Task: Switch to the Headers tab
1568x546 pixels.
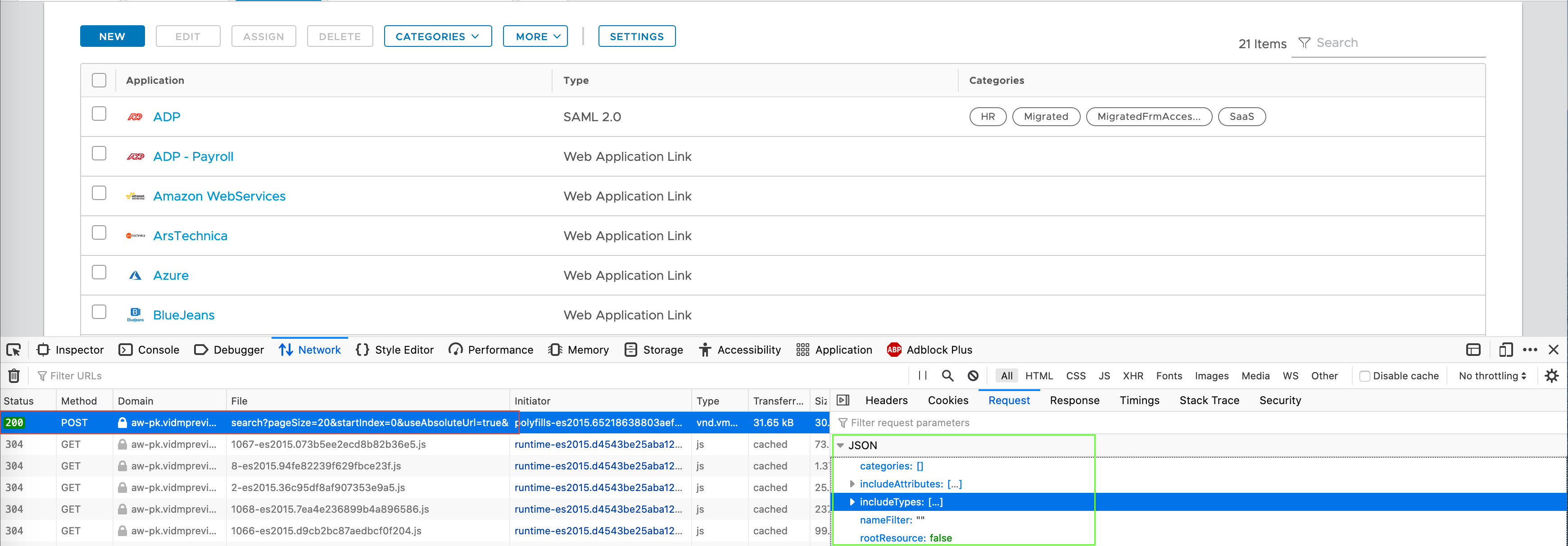Action: (x=886, y=400)
